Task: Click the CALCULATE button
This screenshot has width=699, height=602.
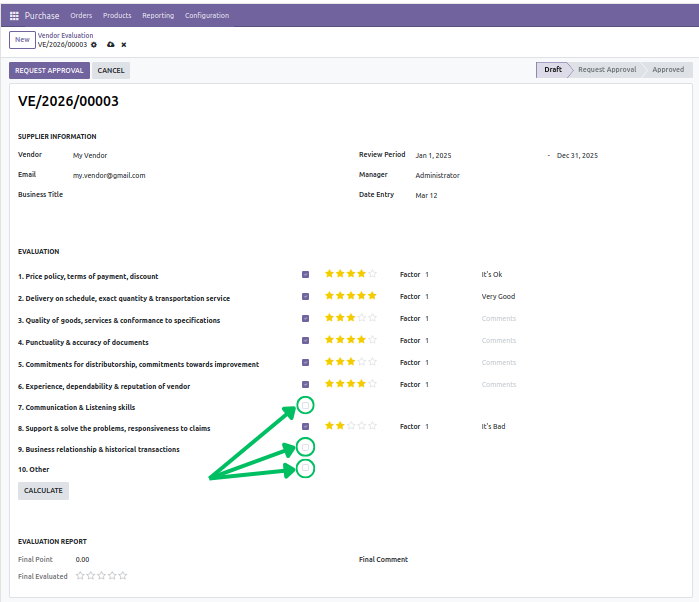Action: (43, 491)
